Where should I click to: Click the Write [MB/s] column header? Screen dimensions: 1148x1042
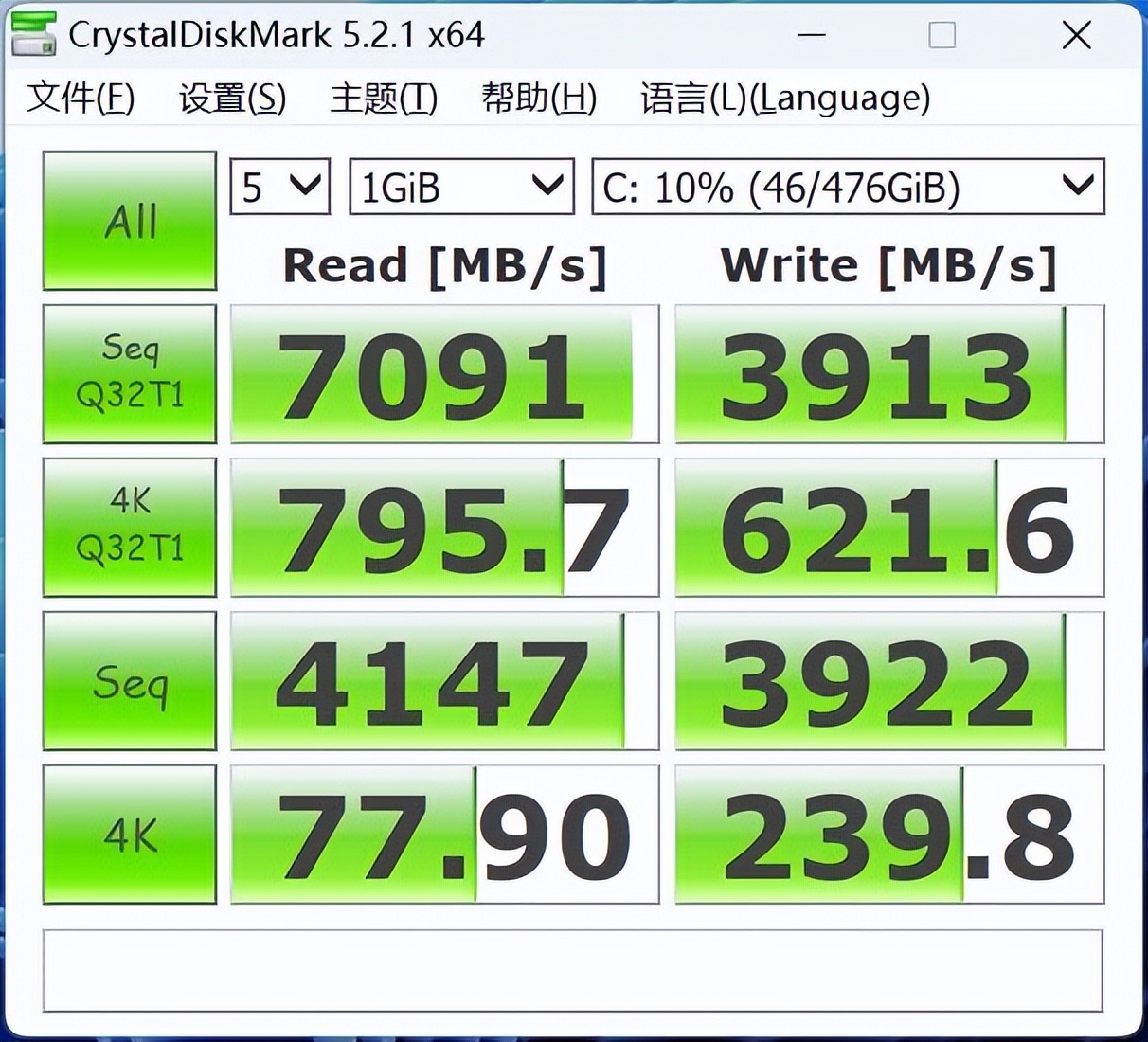pyautogui.click(x=888, y=266)
